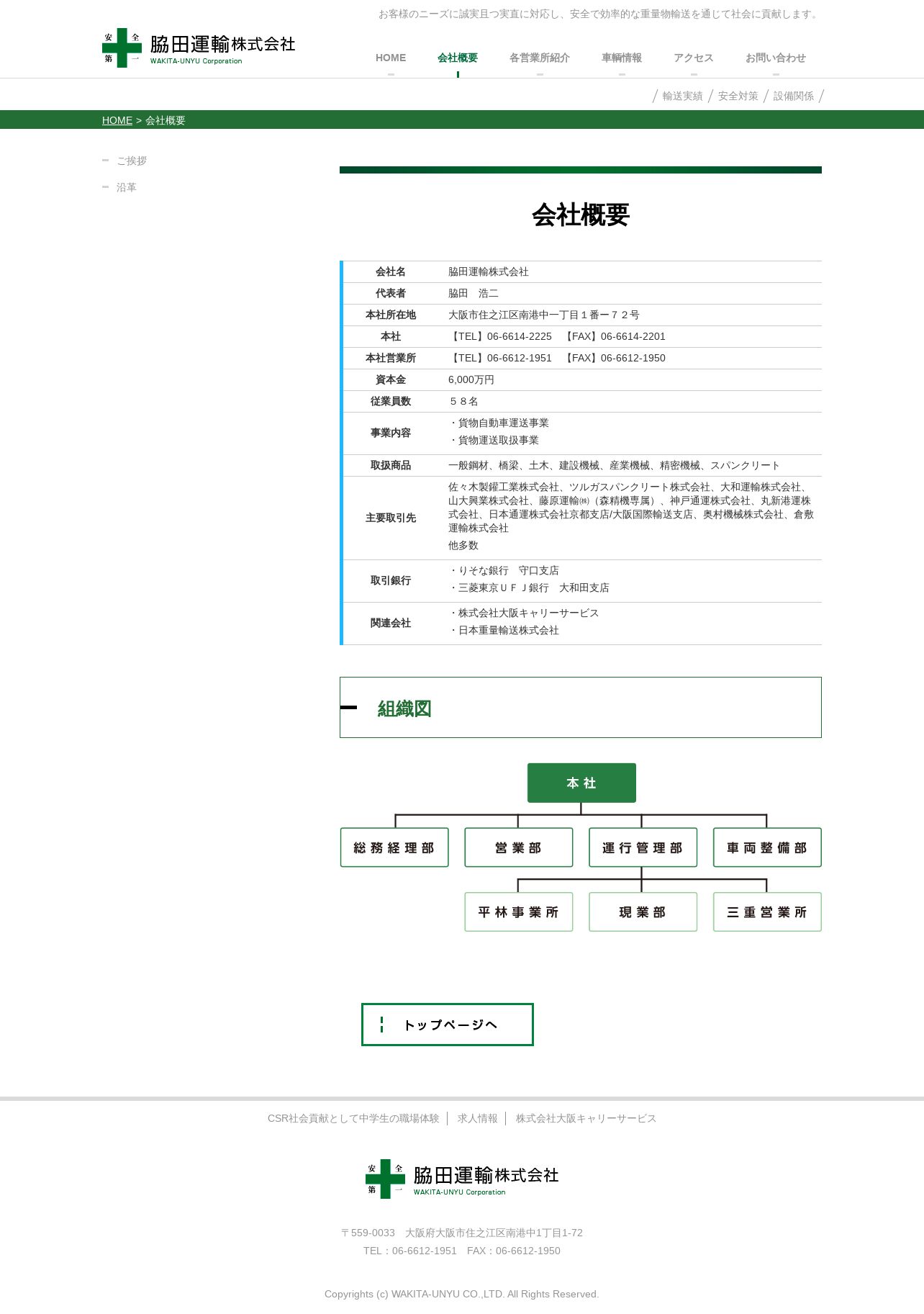Open the アクセス navigation tab
Screen dimensions: 924x1314
click(694, 58)
